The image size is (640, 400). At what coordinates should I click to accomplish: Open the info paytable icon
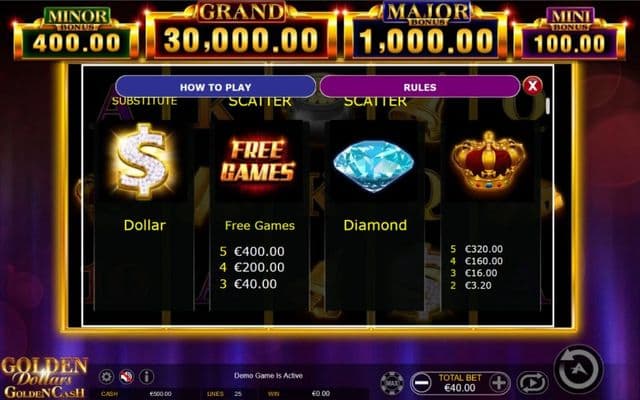point(147,376)
